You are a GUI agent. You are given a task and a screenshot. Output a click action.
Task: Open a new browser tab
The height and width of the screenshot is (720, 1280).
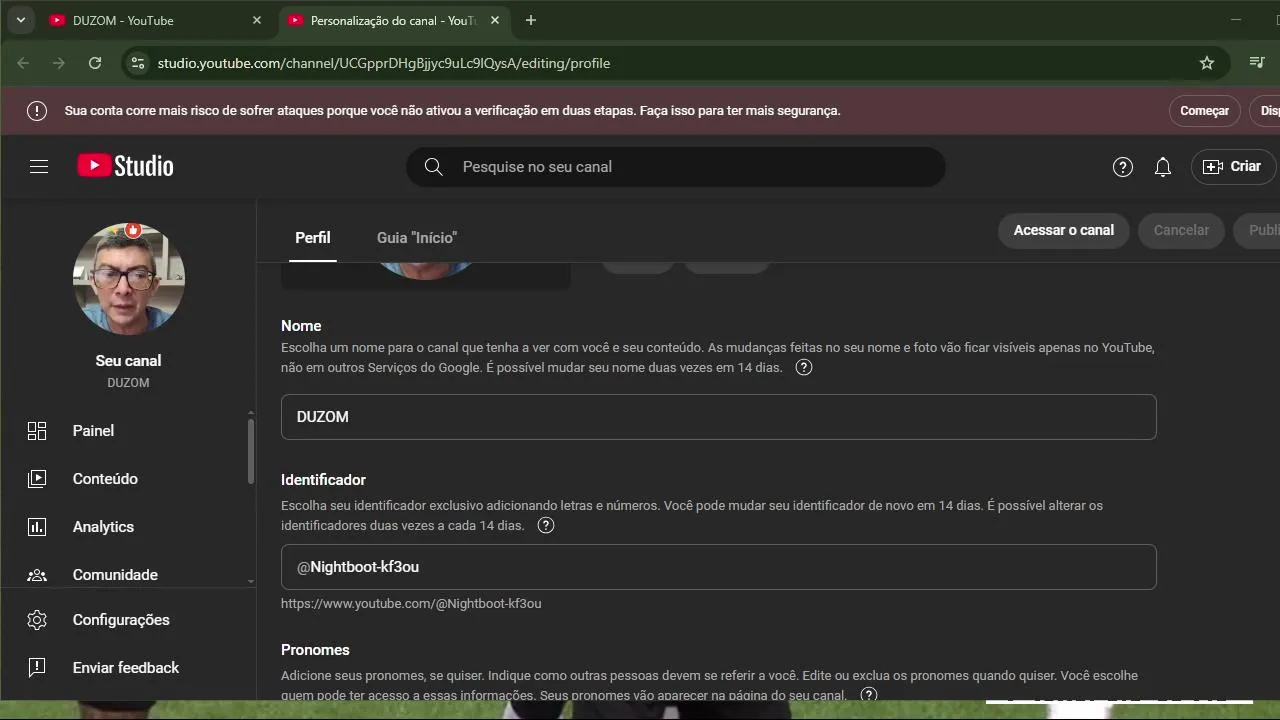click(531, 20)
